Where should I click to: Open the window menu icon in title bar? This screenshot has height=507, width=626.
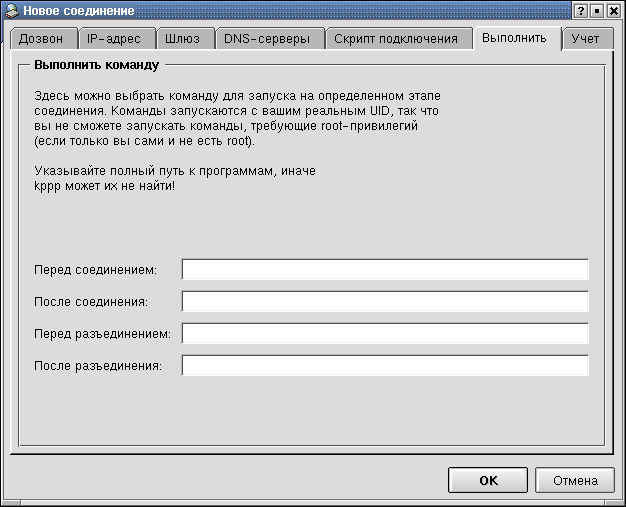tap(12, 10)
